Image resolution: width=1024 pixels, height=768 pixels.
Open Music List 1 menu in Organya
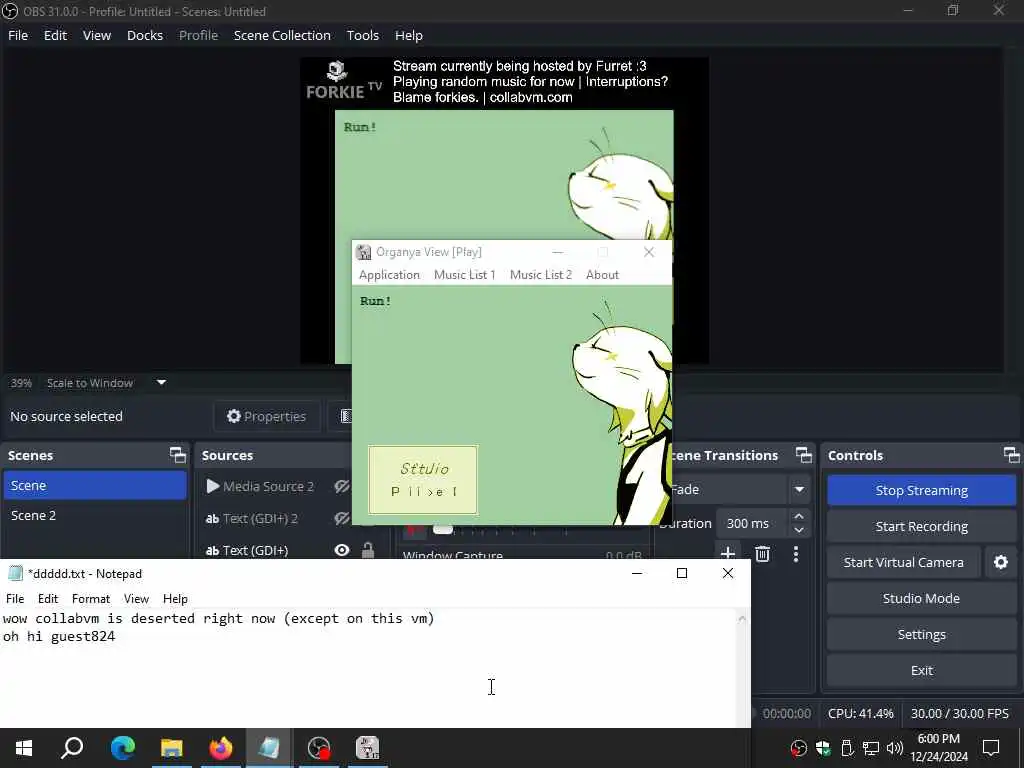pos(465,275)
